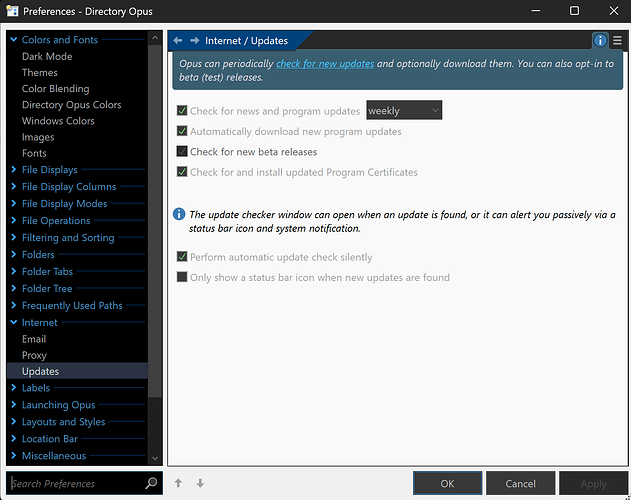Expand the Location Bar category
631x500 pixels.
point(14,438)
